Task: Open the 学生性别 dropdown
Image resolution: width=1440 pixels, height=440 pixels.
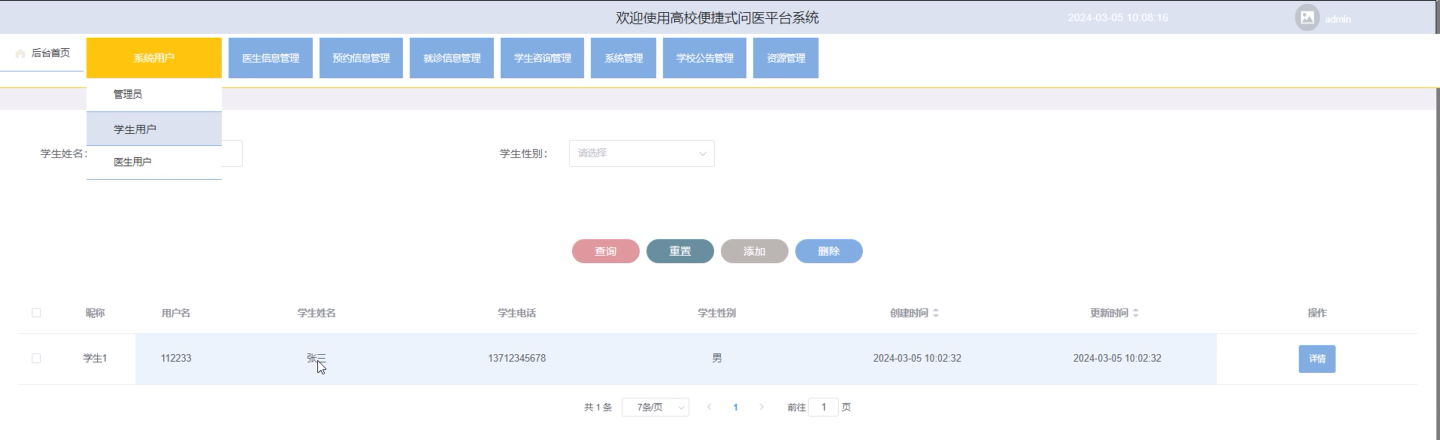Action: (642, 153)
